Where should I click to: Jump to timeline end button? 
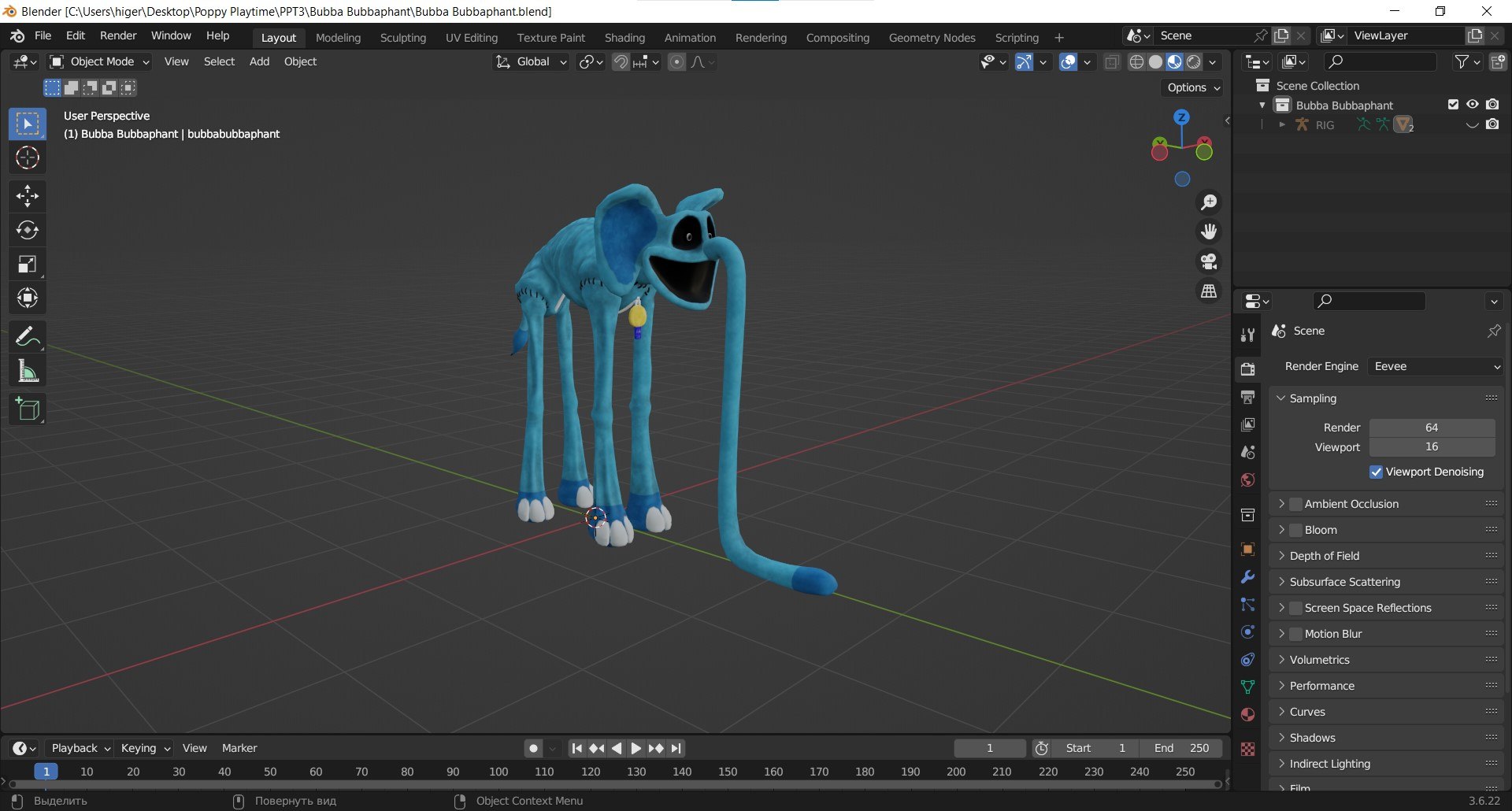[x=676, y=749]
